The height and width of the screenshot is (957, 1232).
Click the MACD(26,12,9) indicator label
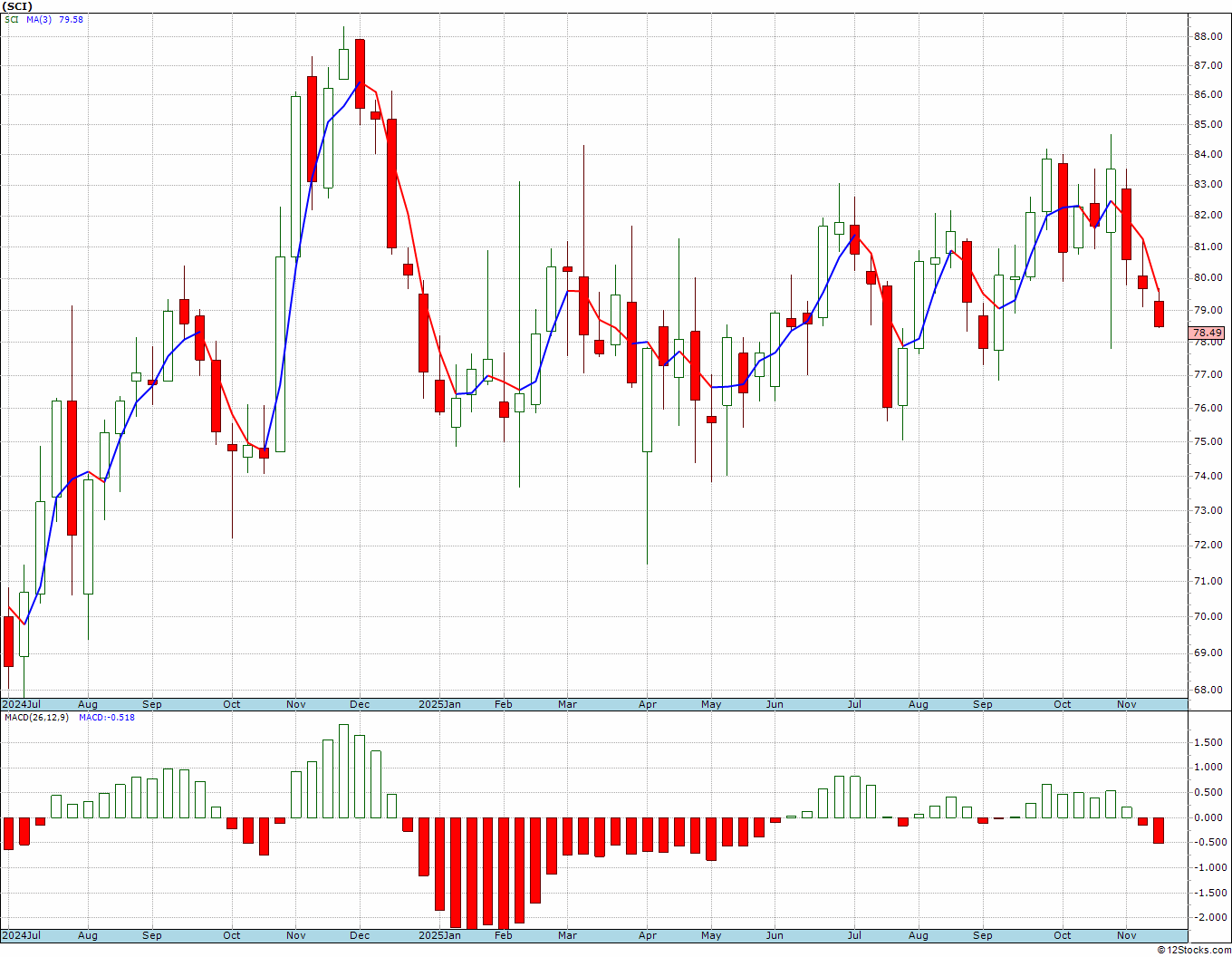(x=36, y=717)
